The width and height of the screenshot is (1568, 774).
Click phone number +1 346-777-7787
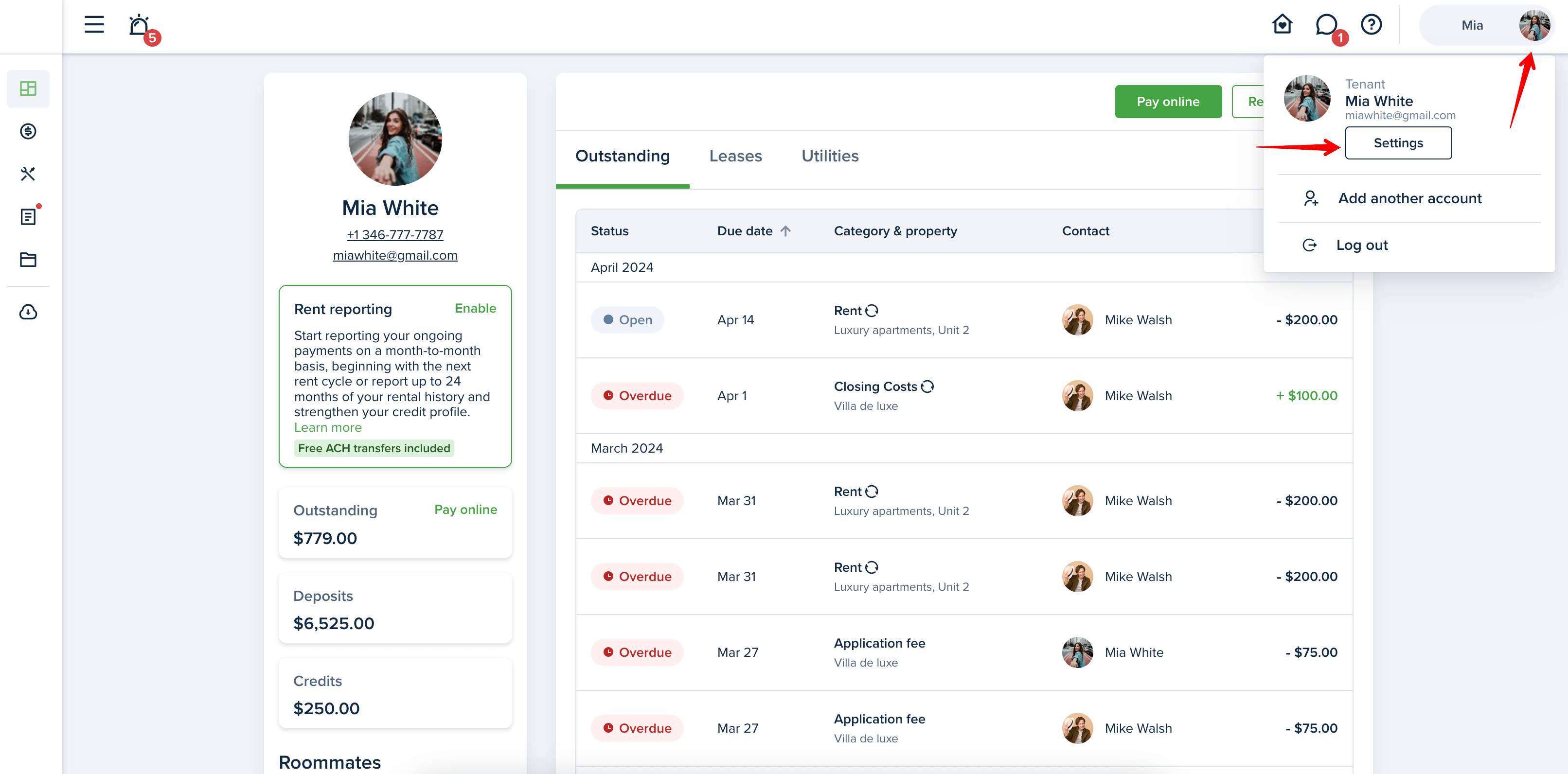395,235
